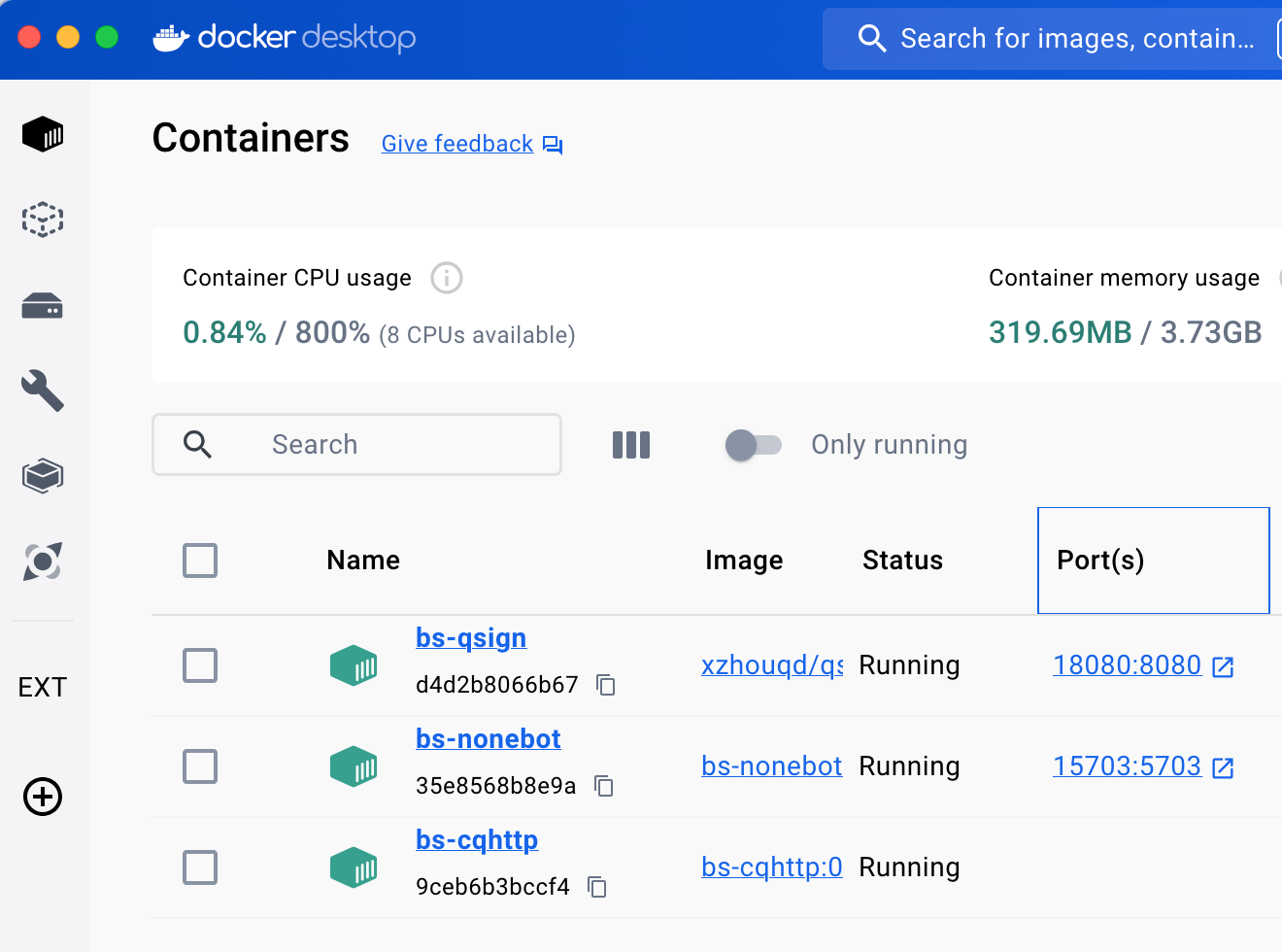
Task: Select the bs-qsign row checkbox
Action: (200, 665)
